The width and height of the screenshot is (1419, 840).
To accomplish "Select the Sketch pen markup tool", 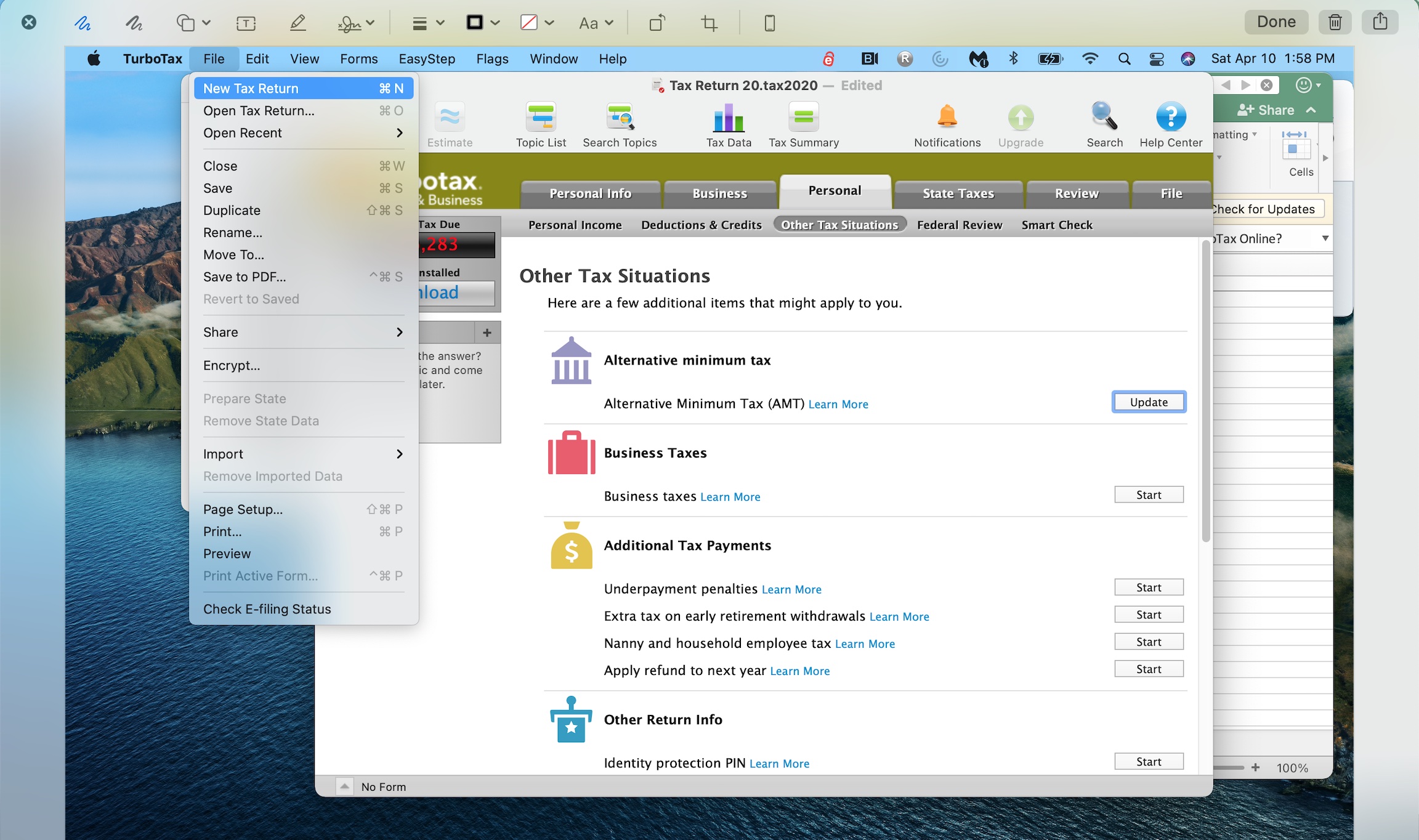I will (x=83, y=23).
